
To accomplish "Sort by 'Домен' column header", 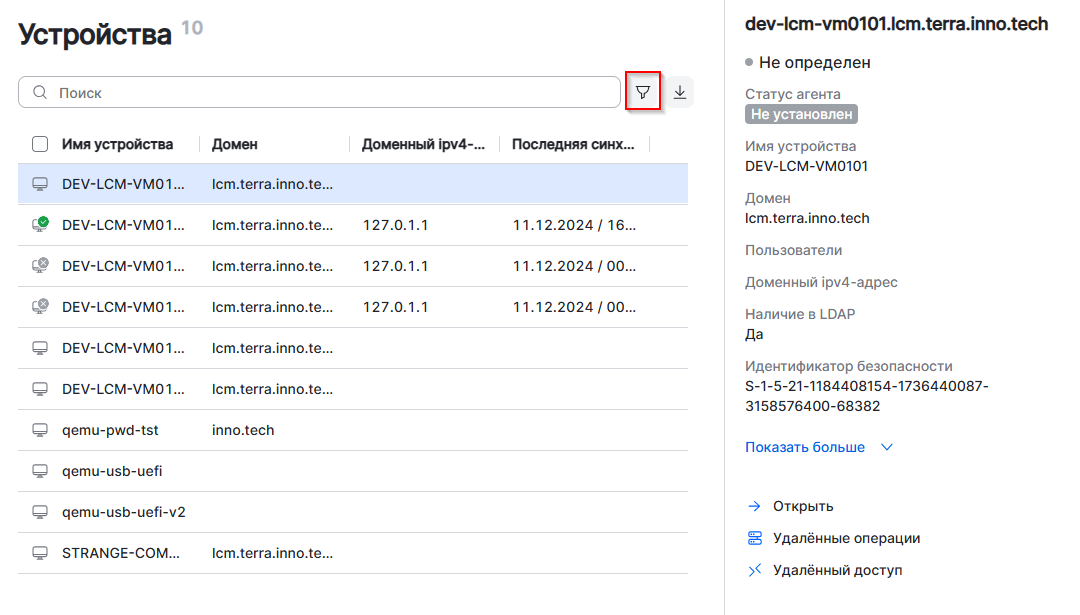I will [235, 144].
